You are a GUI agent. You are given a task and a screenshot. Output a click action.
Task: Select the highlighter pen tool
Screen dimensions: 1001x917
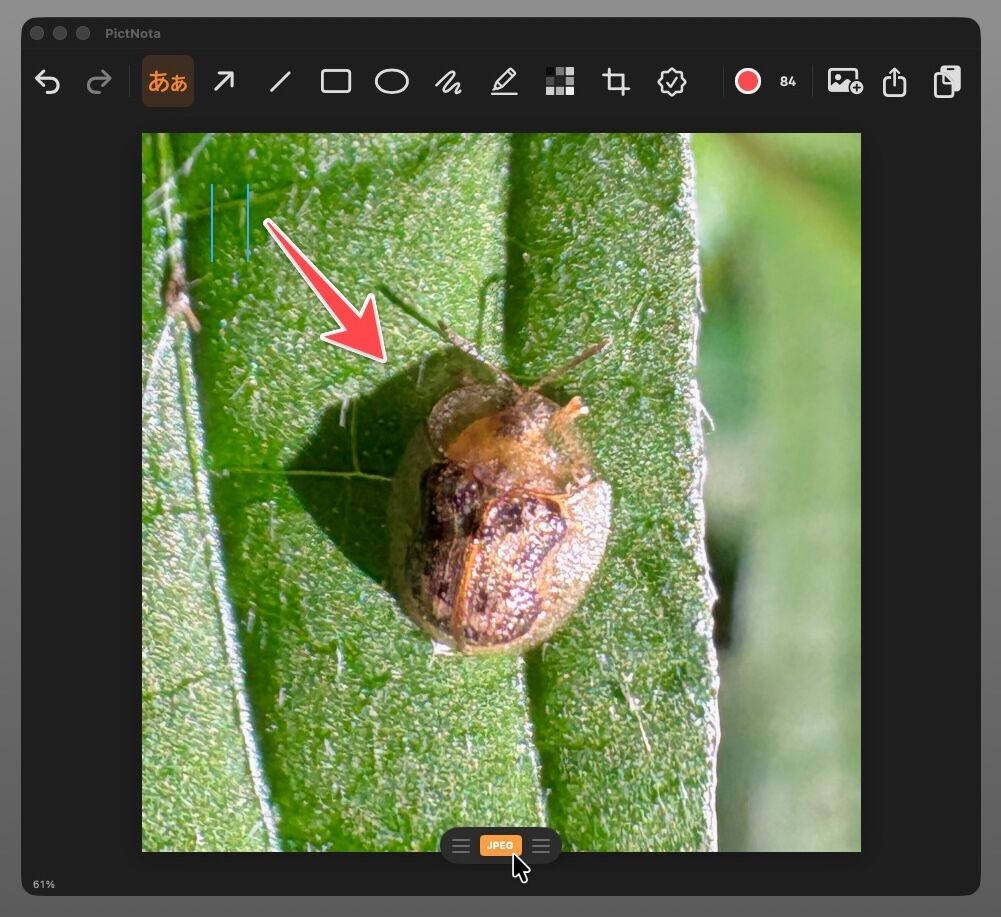point(504,82)
